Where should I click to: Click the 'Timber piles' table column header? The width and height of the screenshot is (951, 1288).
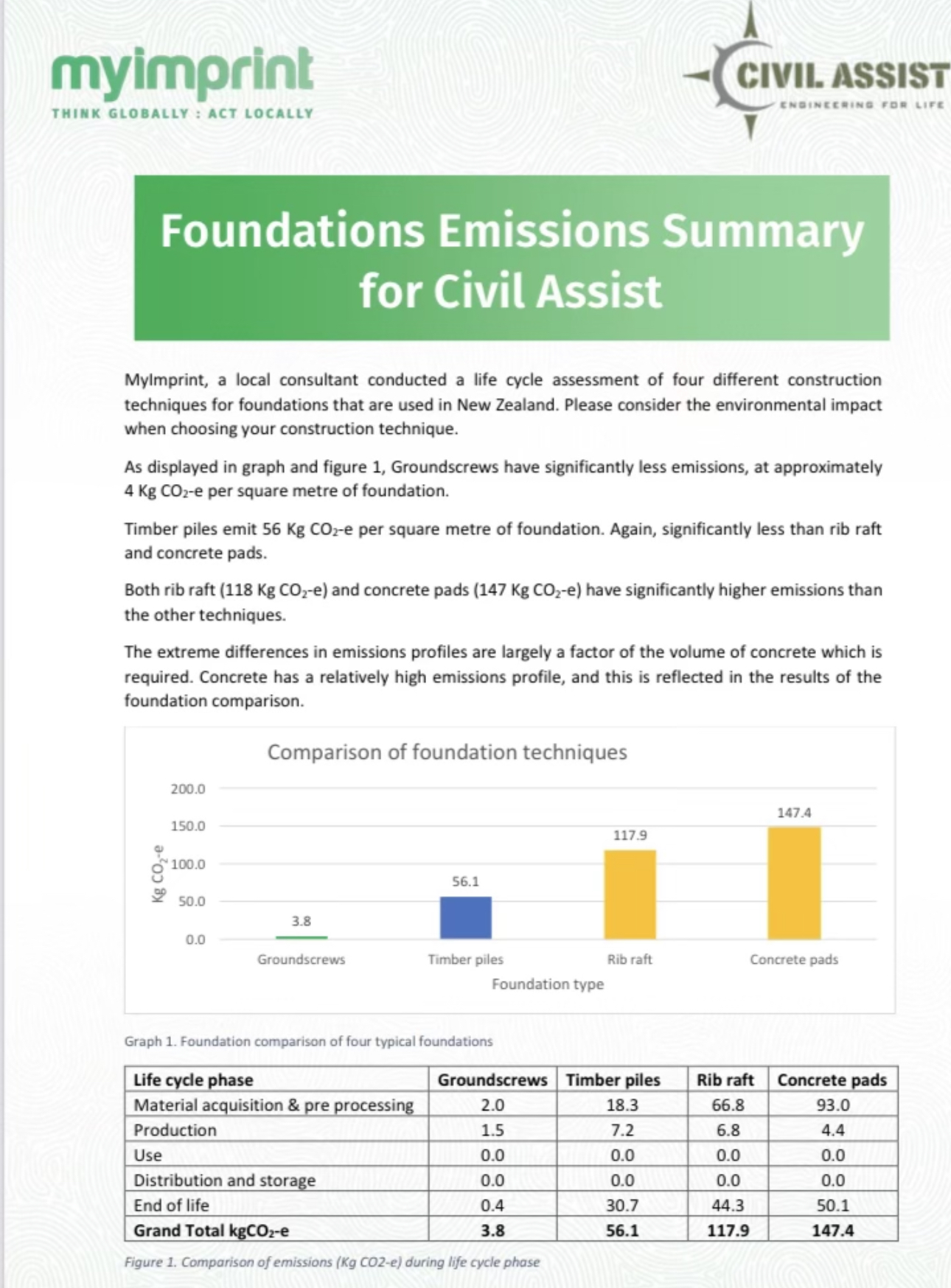pyautogui.click(x=613, y=1080)
